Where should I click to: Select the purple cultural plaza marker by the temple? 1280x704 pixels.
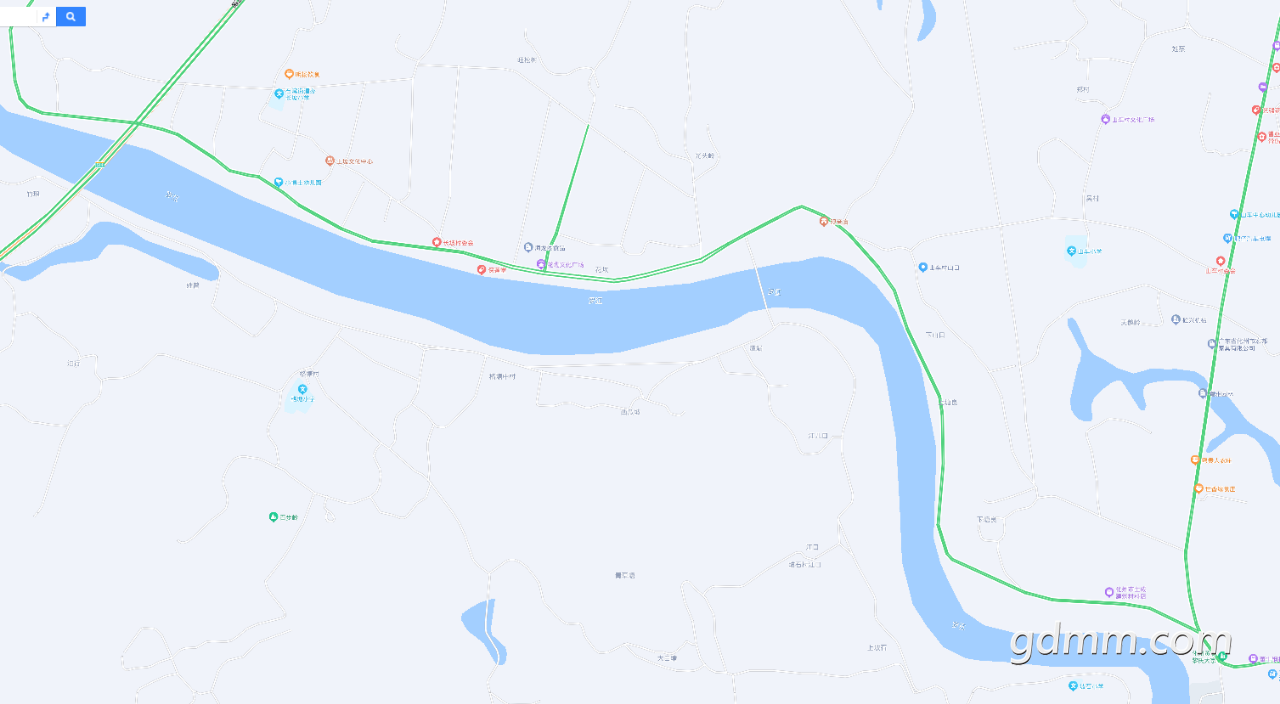(541, 265)
